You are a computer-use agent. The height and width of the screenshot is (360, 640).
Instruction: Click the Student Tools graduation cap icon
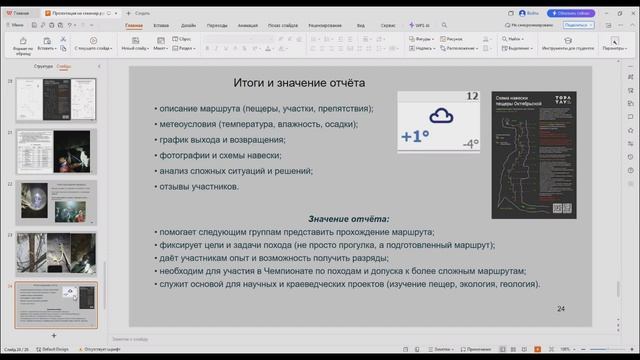point(568,40)
